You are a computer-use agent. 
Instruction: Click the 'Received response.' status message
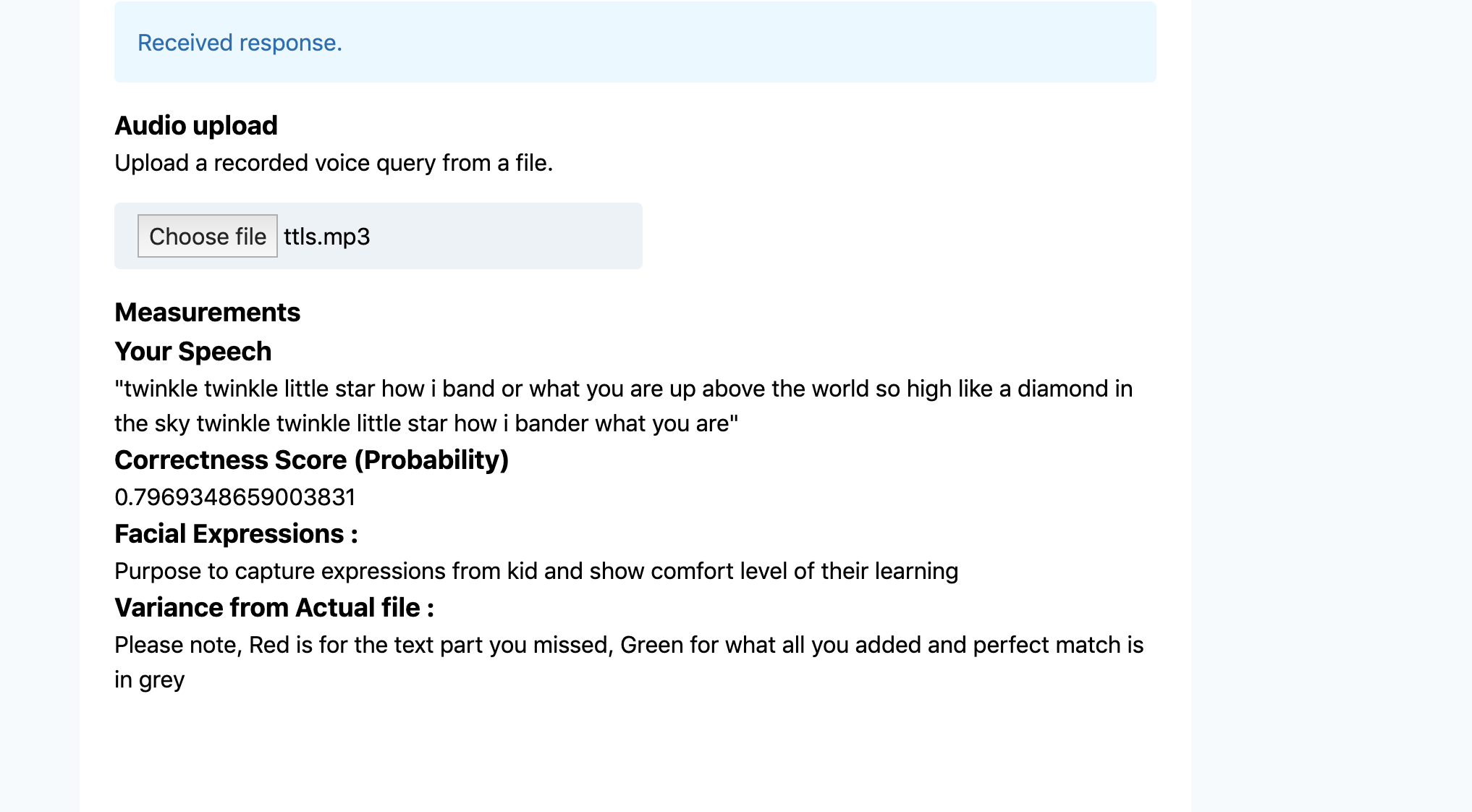click(x=240, y=43)
